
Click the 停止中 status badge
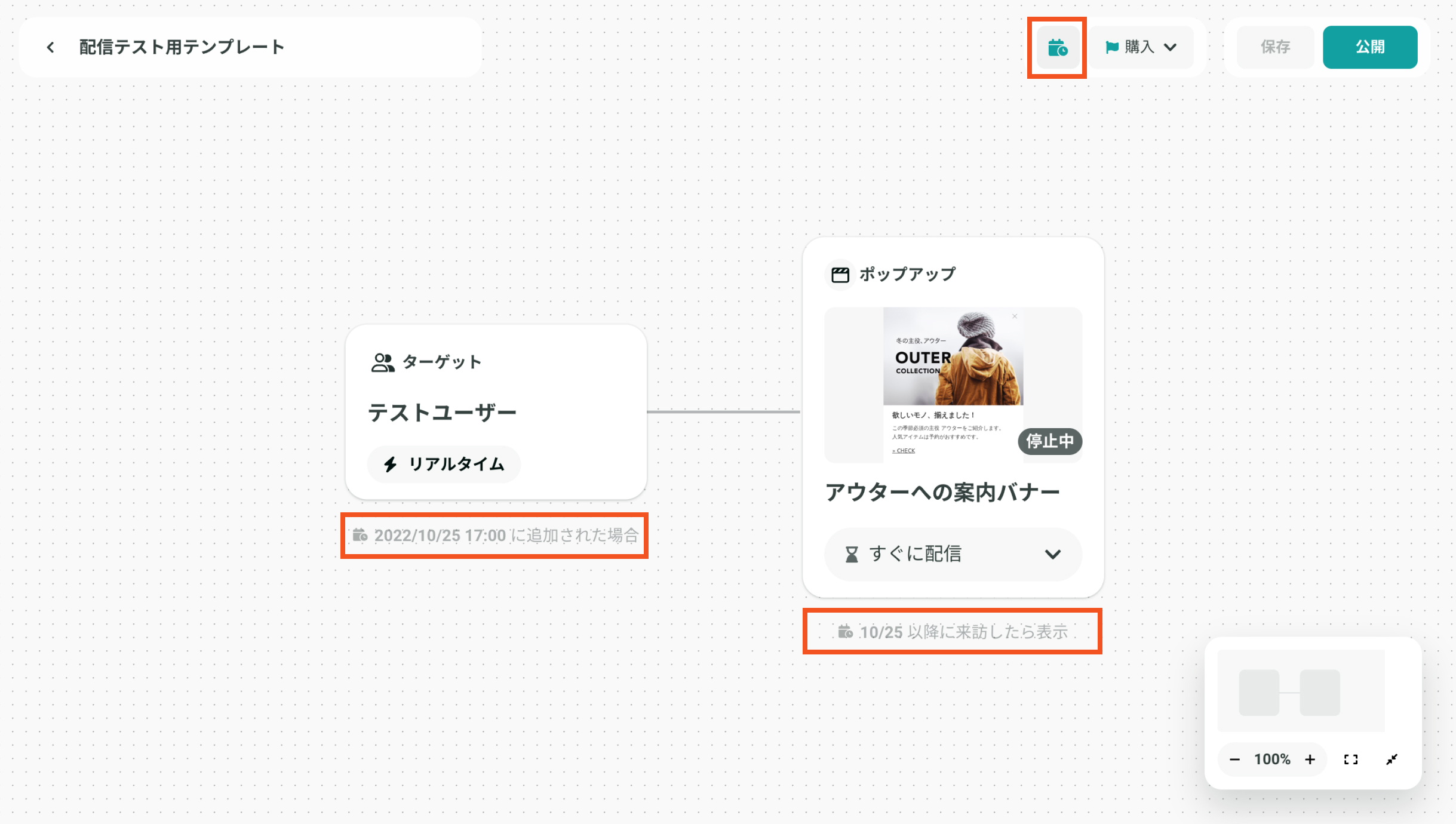click(x=1049, y=441)
